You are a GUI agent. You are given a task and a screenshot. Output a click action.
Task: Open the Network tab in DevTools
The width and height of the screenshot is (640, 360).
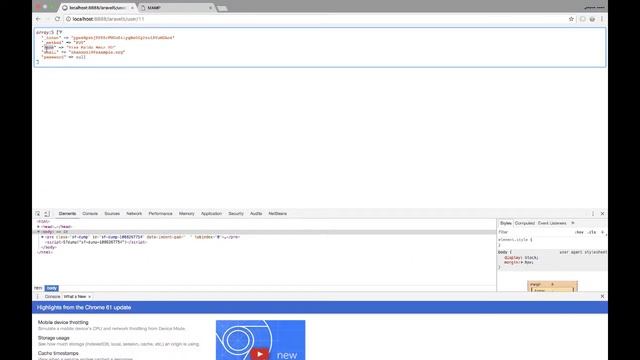click(x=134, y=213)
